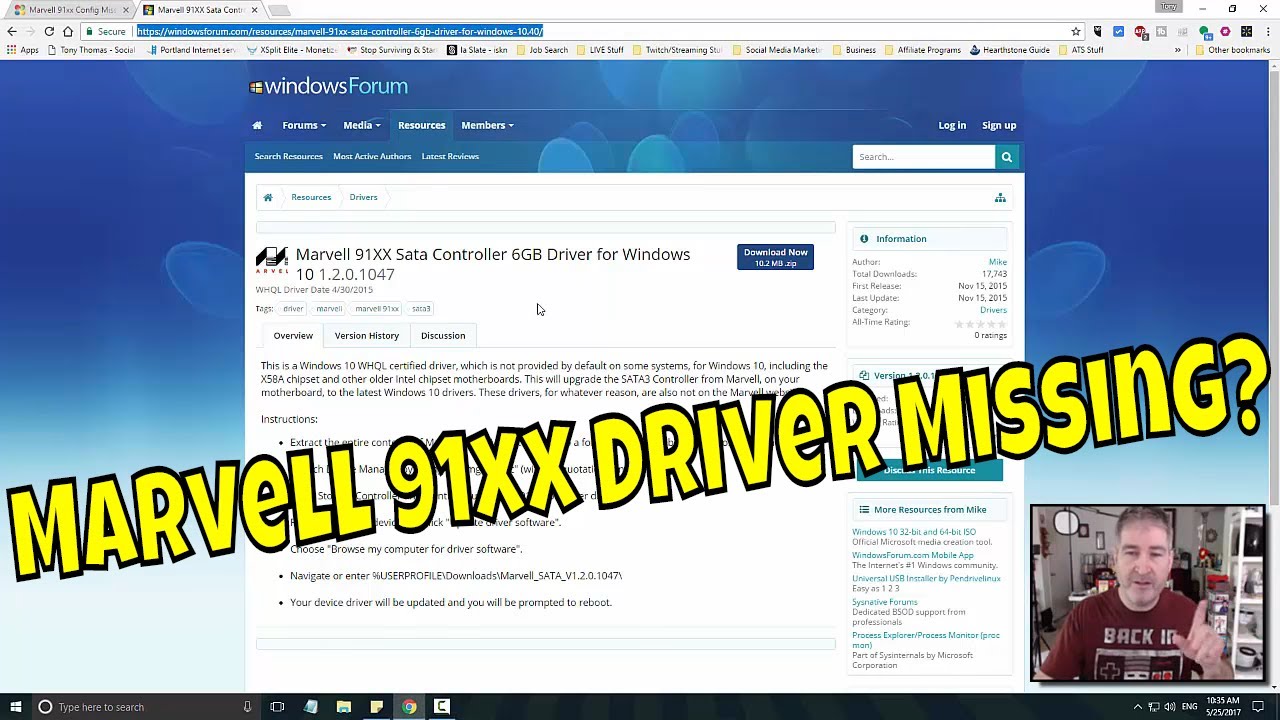1280x720 pixels.
Task: Open the volume icon in system tray
Action: click(x=1171, y=707)
